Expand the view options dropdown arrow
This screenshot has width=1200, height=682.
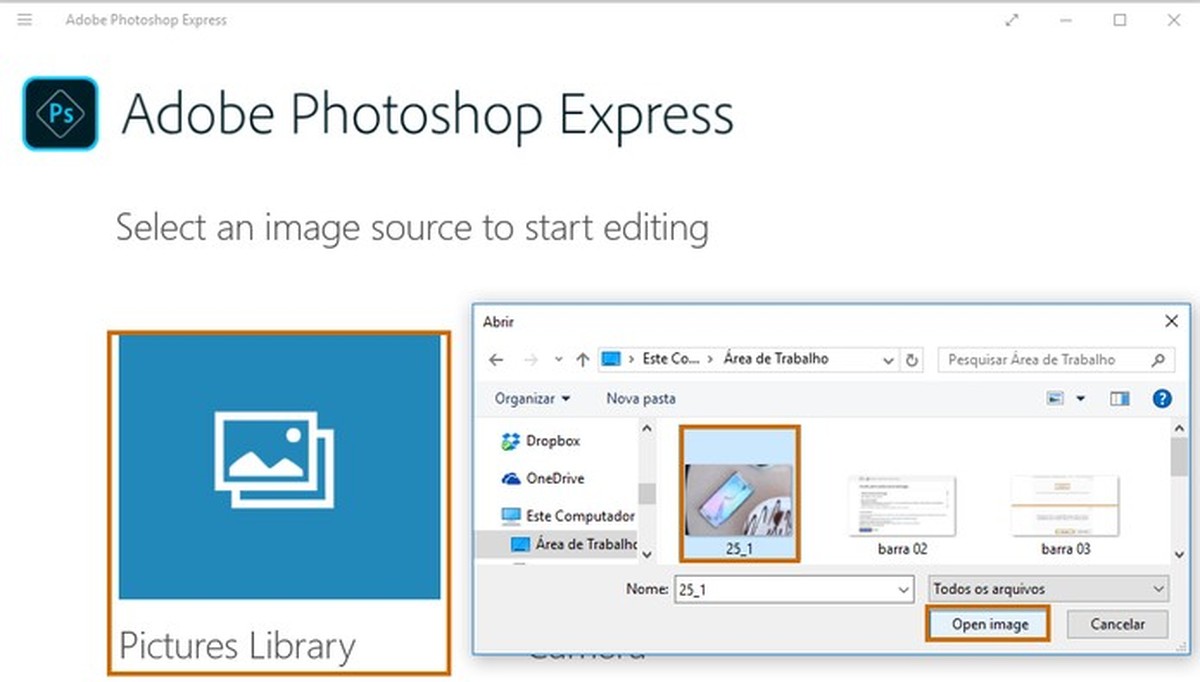pos(1081,398)
